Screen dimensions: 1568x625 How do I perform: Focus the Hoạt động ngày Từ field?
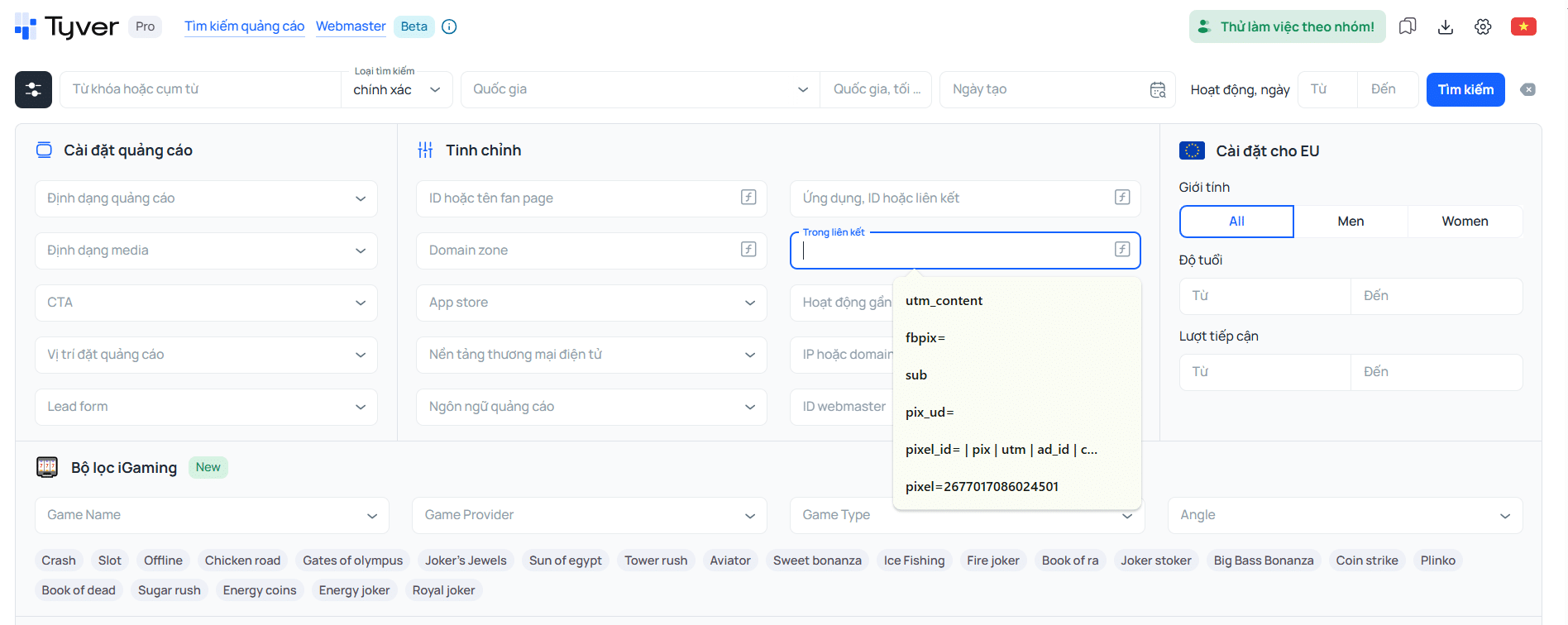click(1327, 89)
